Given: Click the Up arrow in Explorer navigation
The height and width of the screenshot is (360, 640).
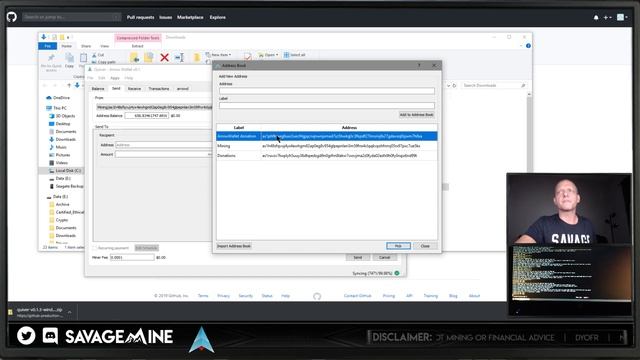Looking at the screenshot, I should click(x=69, y=85).
